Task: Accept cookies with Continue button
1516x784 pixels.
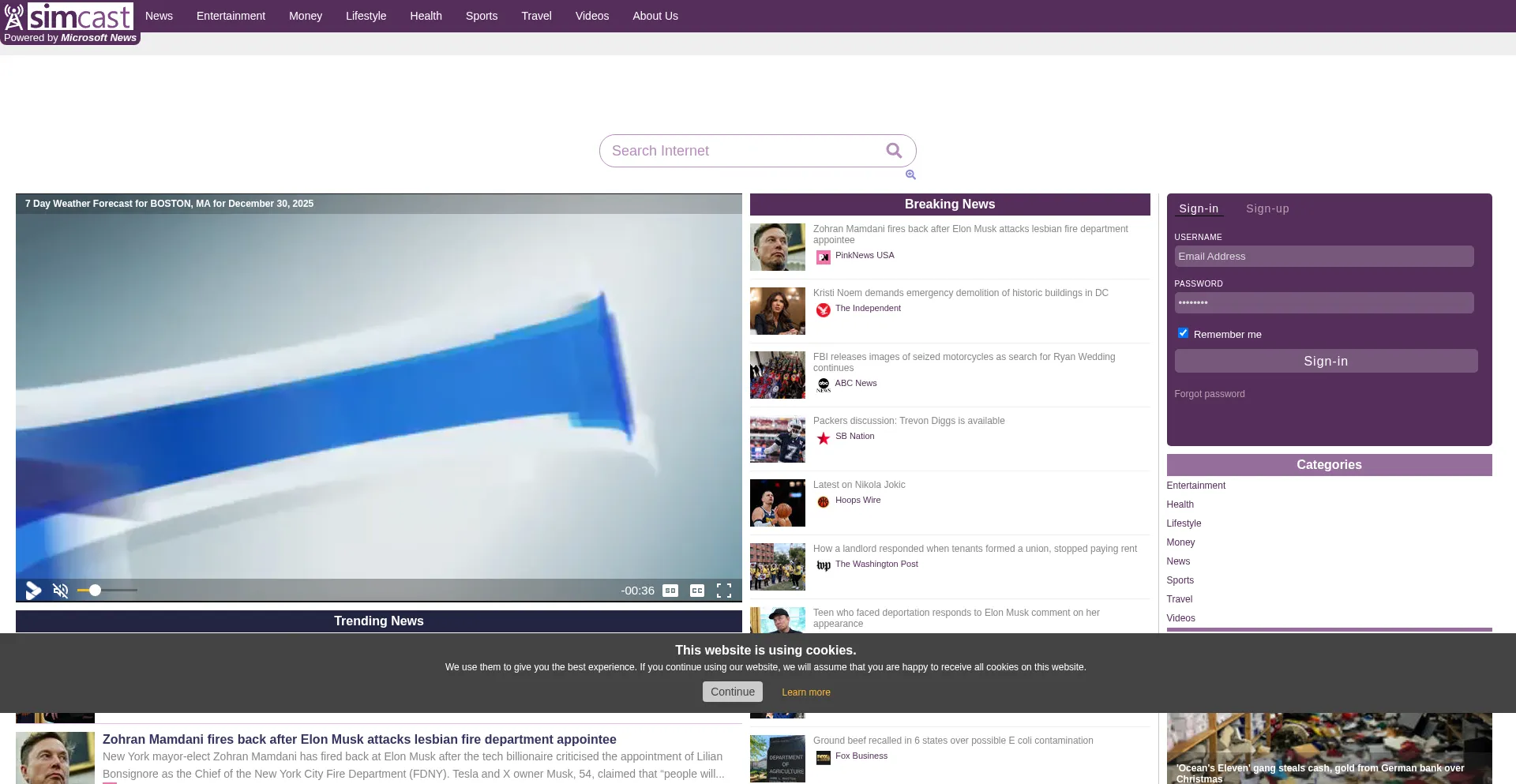Action: point(733,692)
